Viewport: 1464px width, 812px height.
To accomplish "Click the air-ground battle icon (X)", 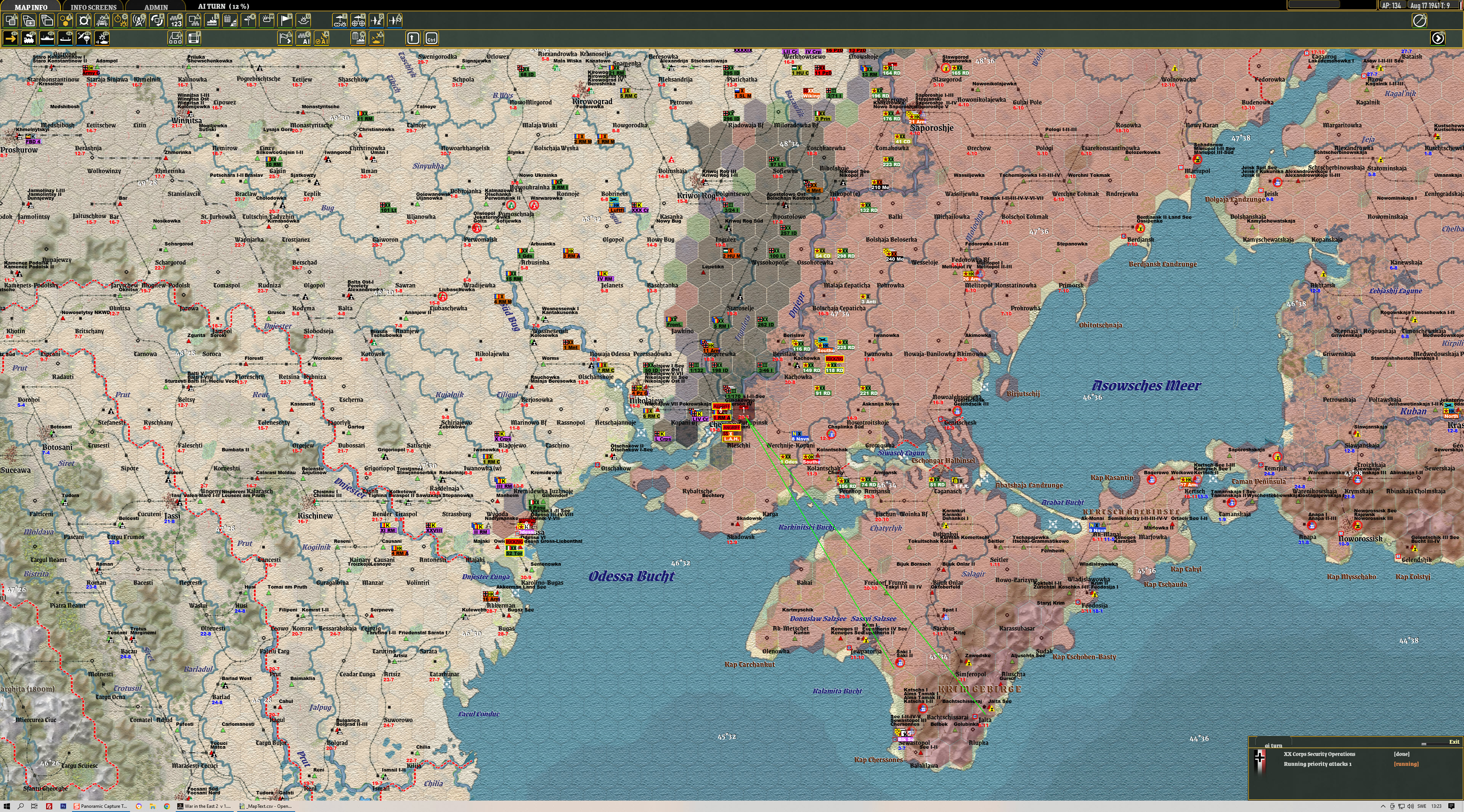I will (377, 38).
